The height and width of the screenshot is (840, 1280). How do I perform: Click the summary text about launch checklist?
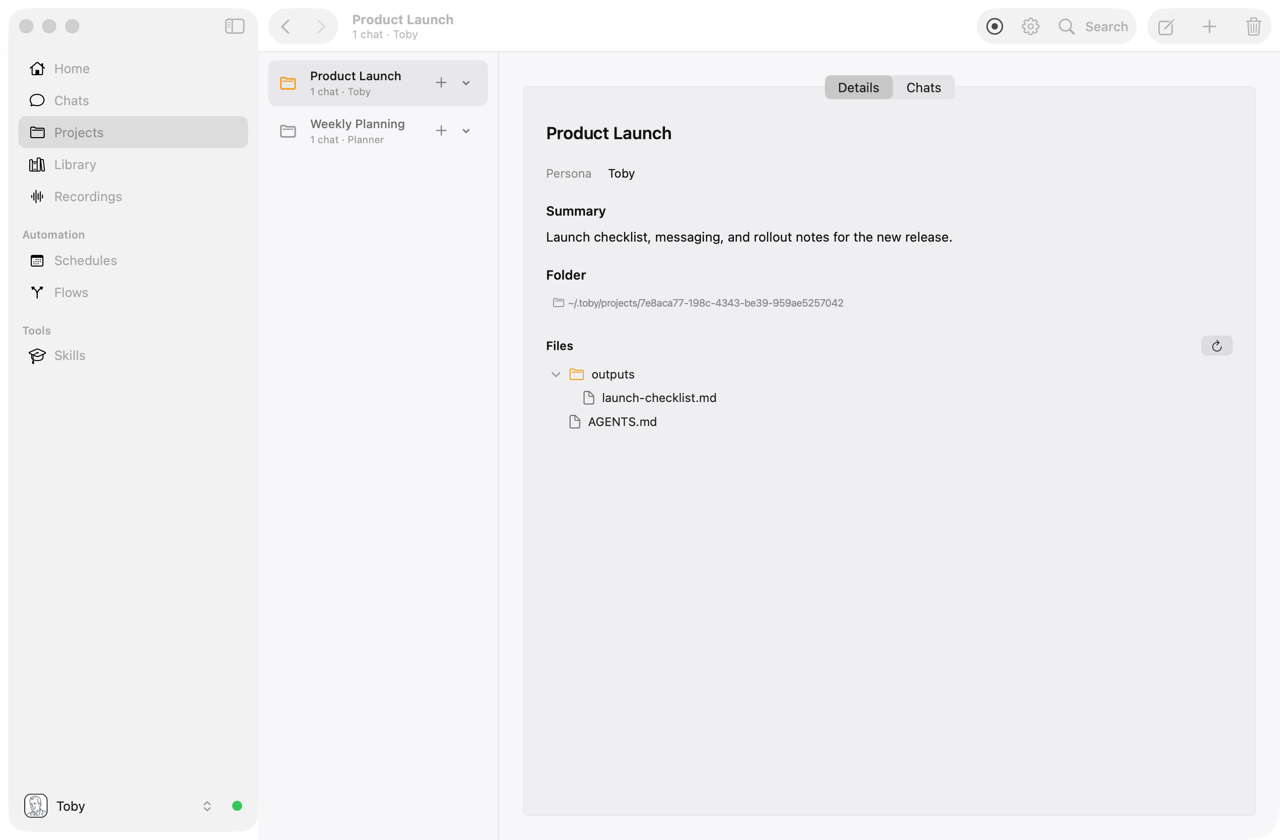point(749,237)
